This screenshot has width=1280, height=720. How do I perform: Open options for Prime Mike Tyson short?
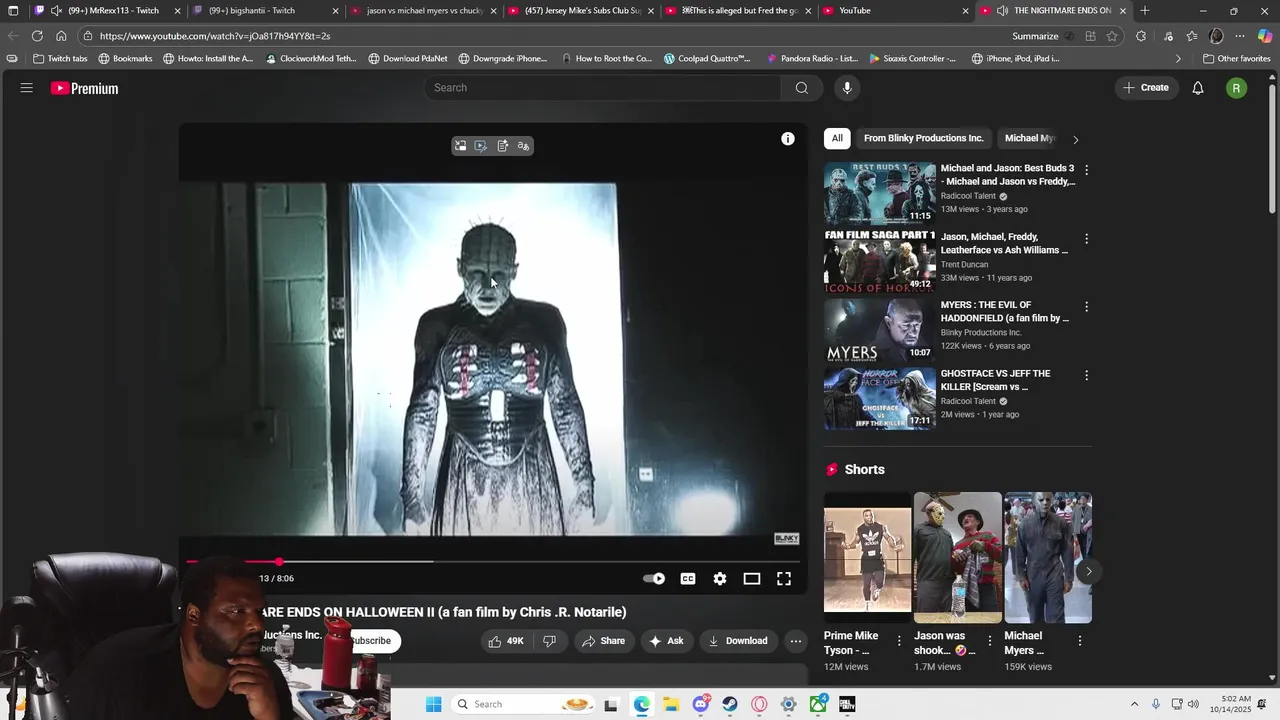[x=899, y=641]
